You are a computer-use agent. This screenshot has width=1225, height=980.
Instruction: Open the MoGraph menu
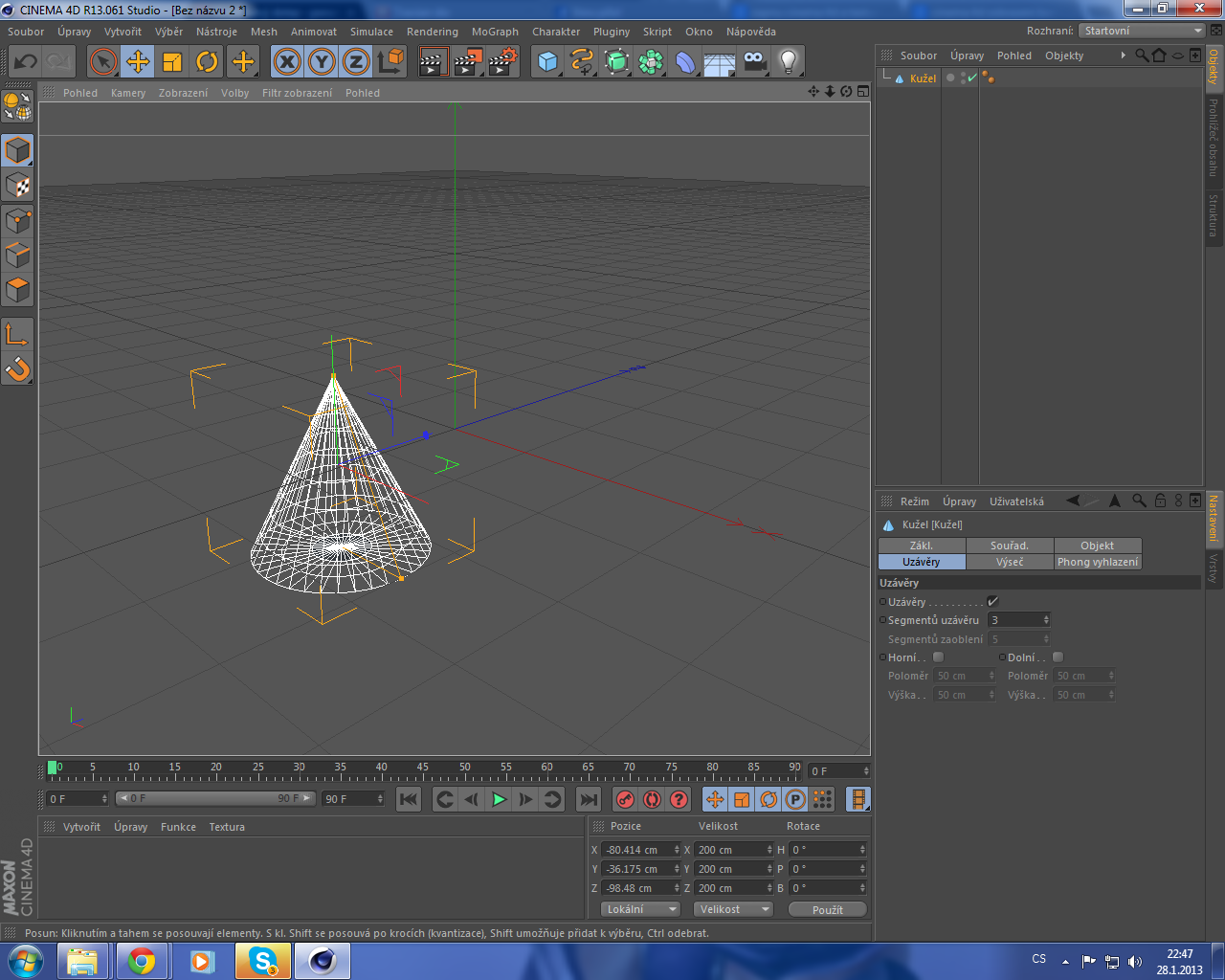[x=495, y=32]
